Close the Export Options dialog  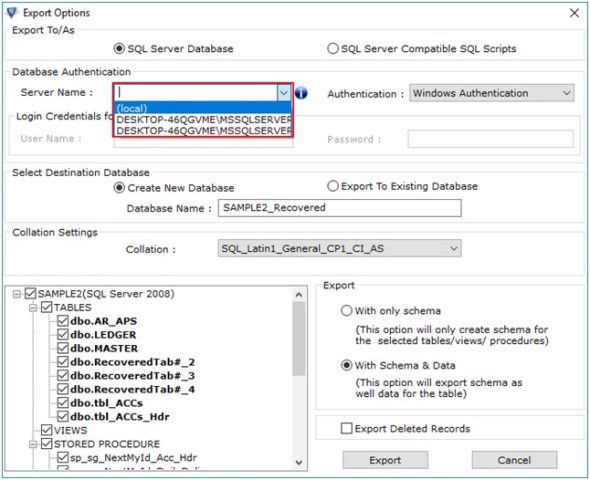pos(574,13)
